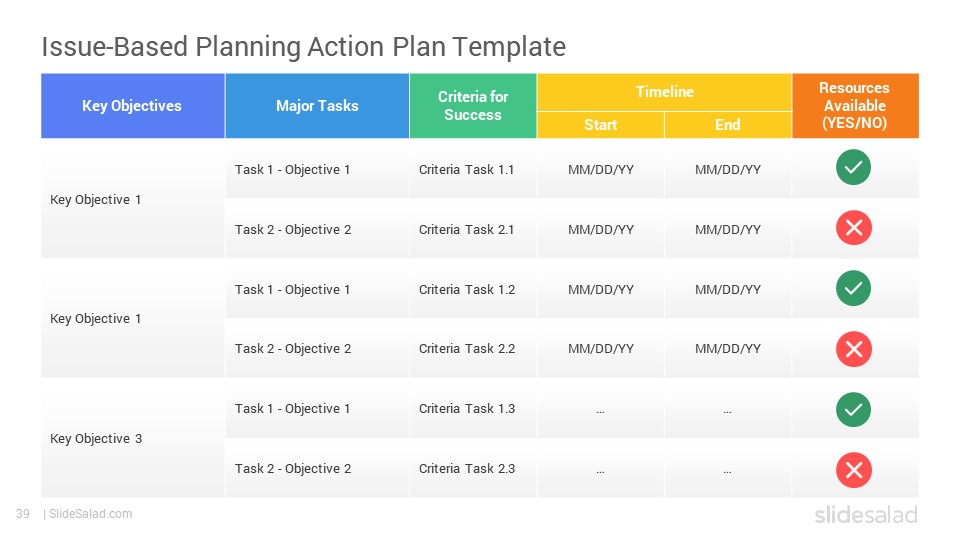Select green checkmark in Criteria Task 1.2 row
960x540 pixels.
(x=853, y=288)
